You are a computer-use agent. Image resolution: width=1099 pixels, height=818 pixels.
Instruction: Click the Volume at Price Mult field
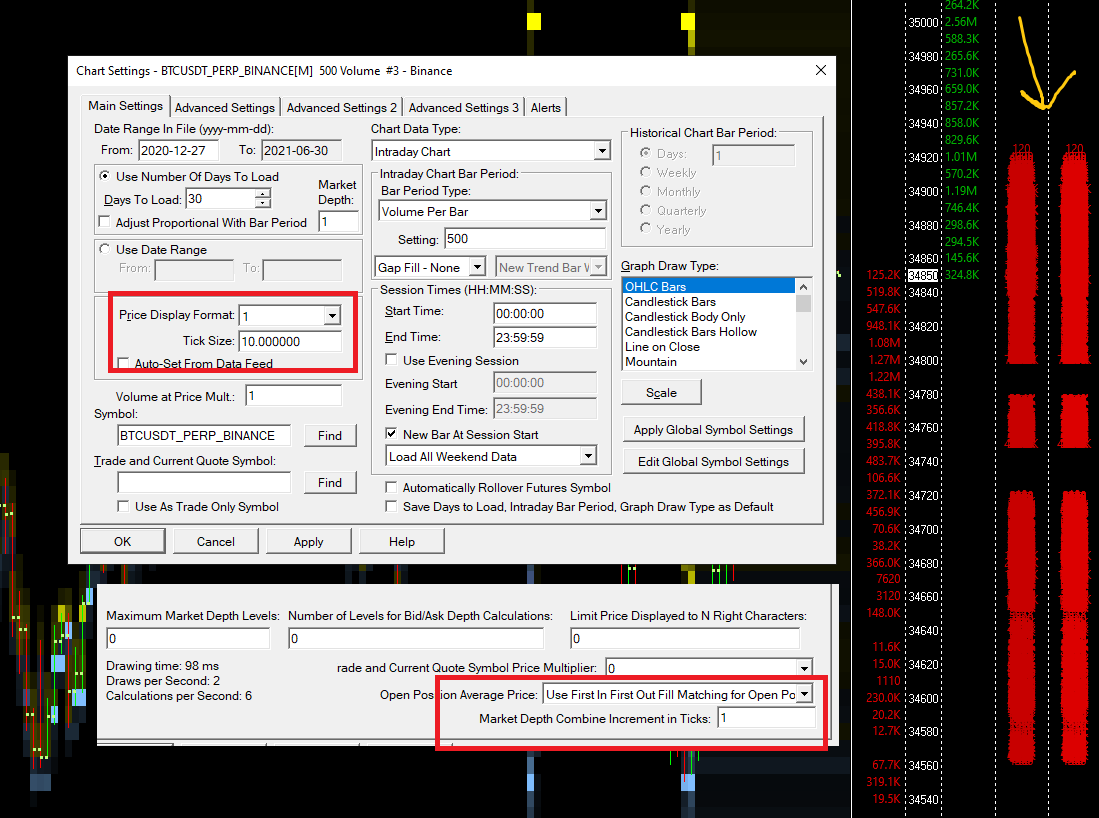tap(294, 396)
